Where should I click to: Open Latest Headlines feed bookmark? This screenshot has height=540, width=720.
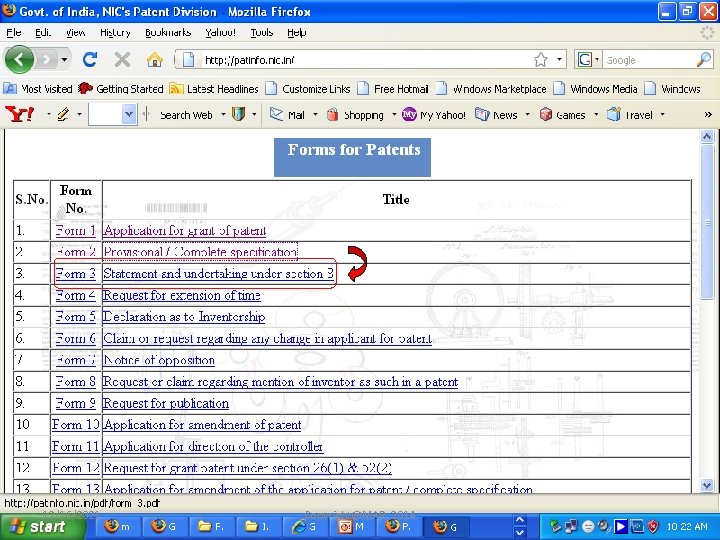214,89
